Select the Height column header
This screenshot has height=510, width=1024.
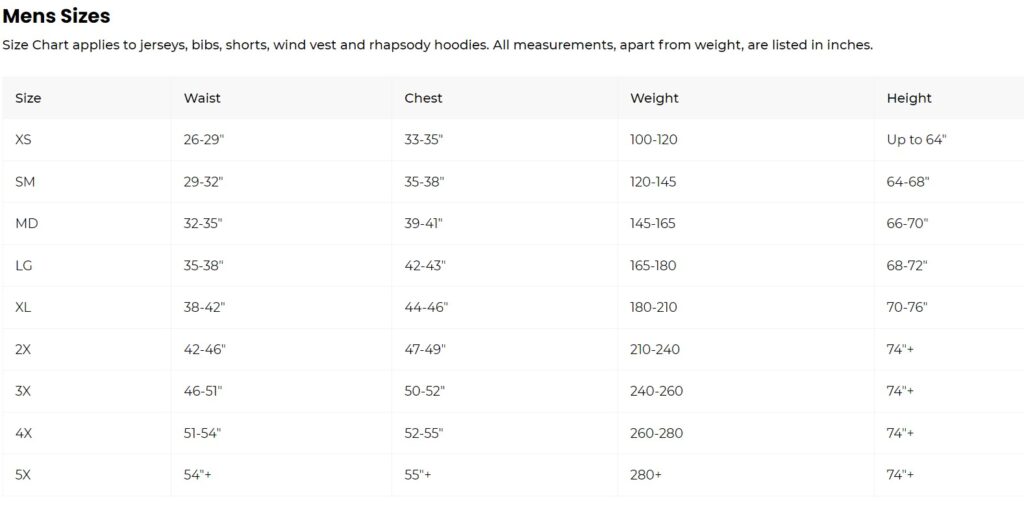[x=909, y=98]
